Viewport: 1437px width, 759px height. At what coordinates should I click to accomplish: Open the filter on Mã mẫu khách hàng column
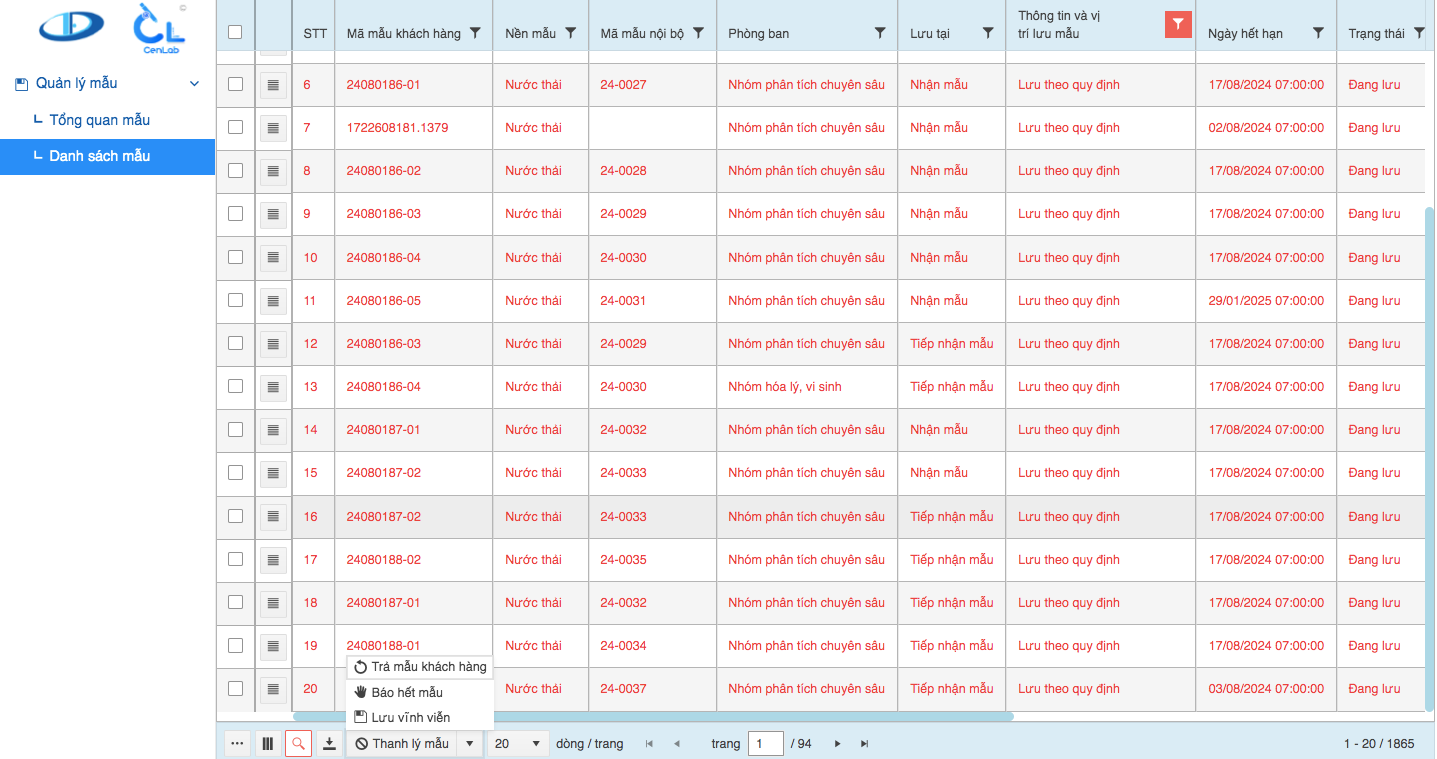click(x=475, y=33)
